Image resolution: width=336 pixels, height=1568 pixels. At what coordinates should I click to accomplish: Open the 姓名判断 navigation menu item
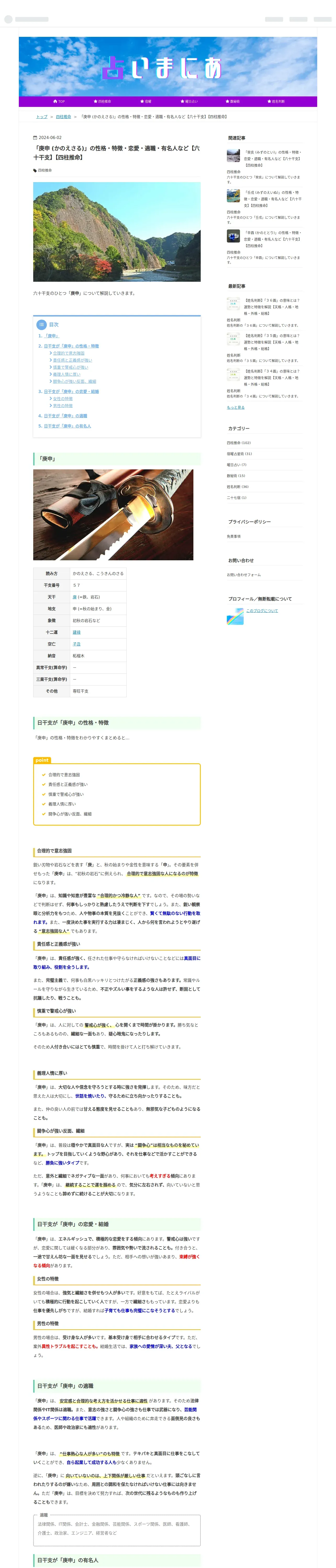pyautogui.click(x=276, y=102)
